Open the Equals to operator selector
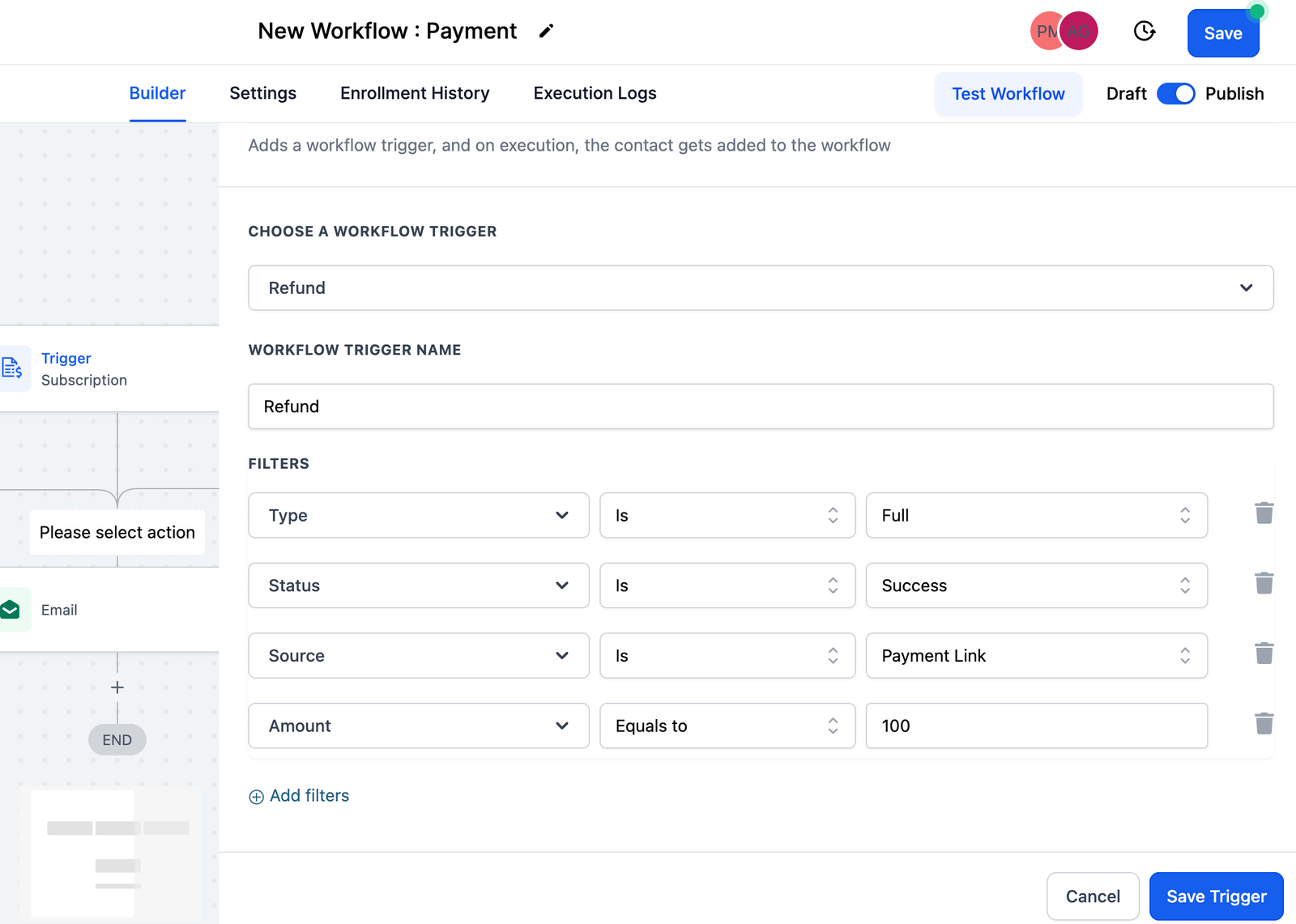Viewport: 1296px width, 924px height. 727,726
